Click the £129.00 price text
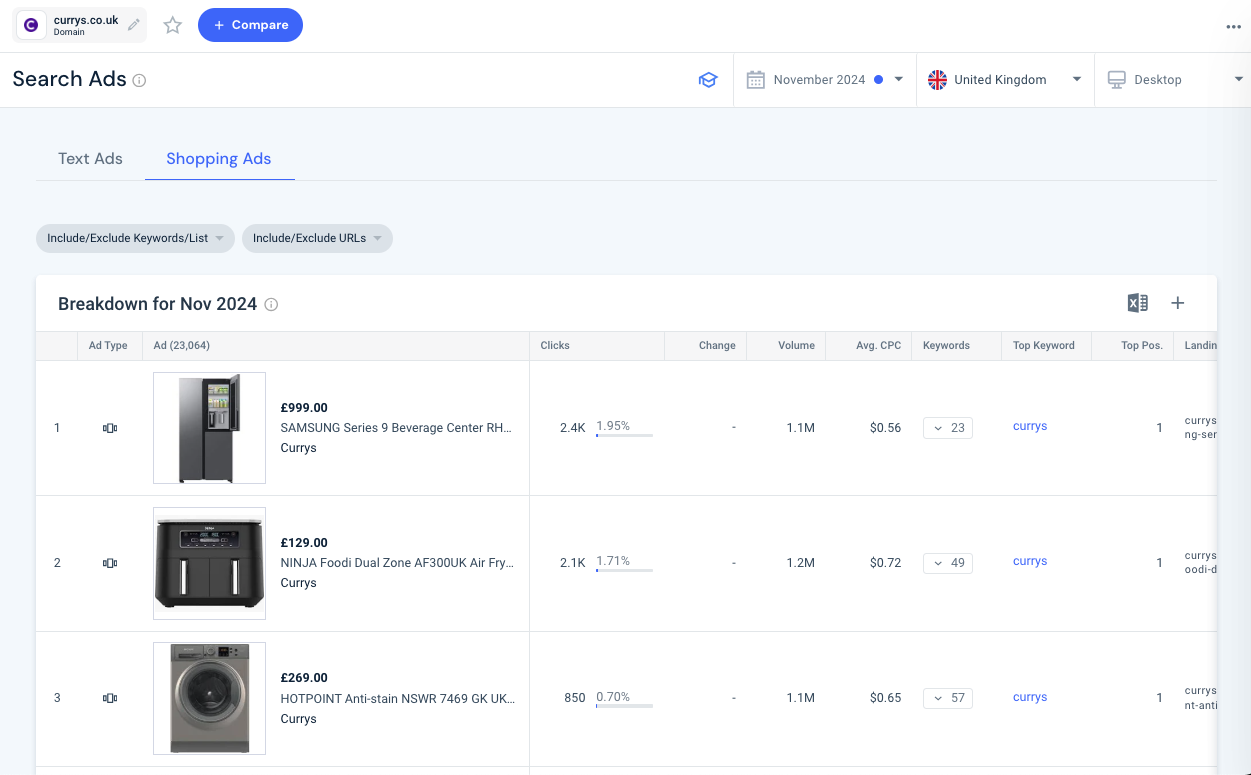 tap(304, 543)
